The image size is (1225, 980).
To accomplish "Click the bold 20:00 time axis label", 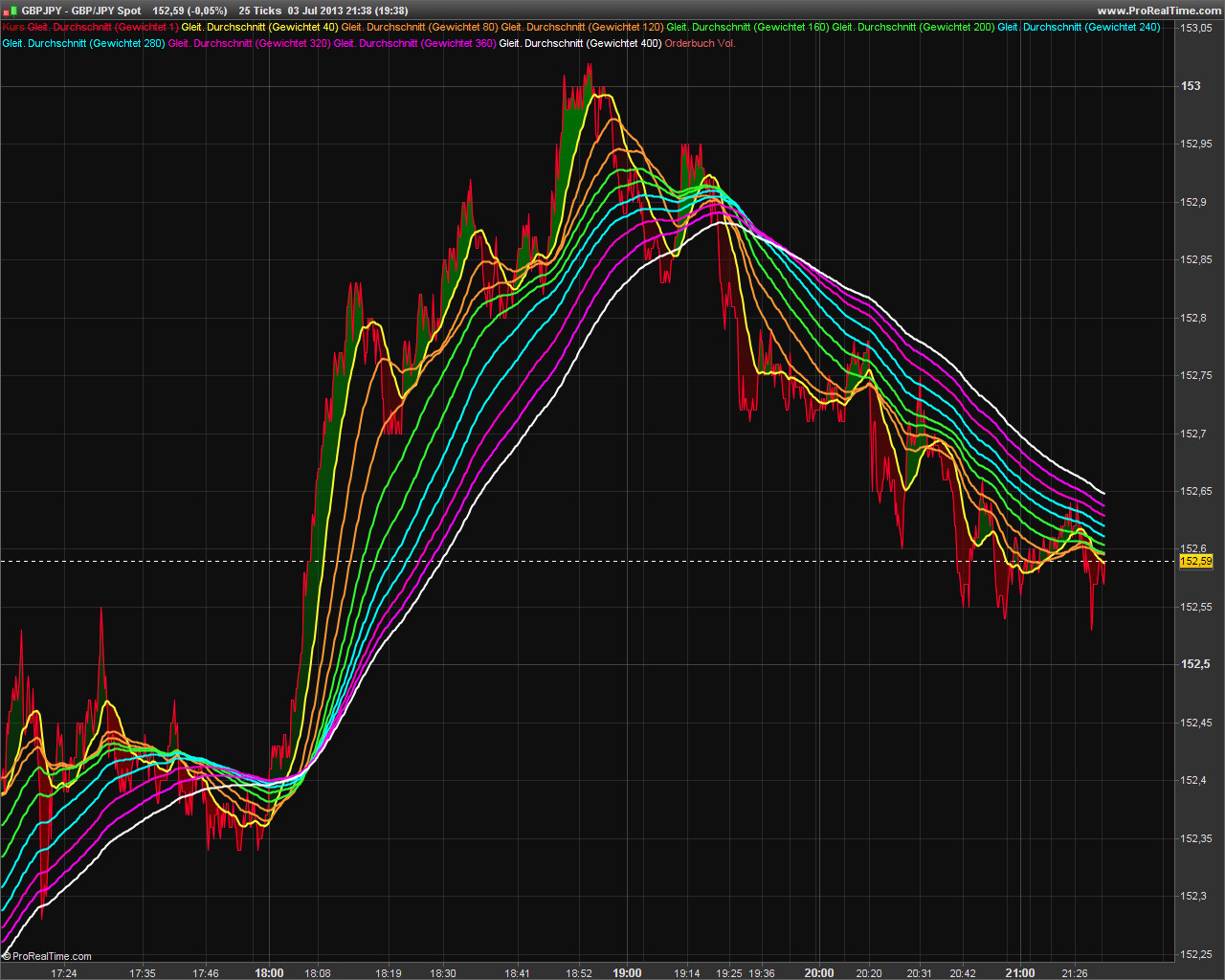I will point(819,973).
